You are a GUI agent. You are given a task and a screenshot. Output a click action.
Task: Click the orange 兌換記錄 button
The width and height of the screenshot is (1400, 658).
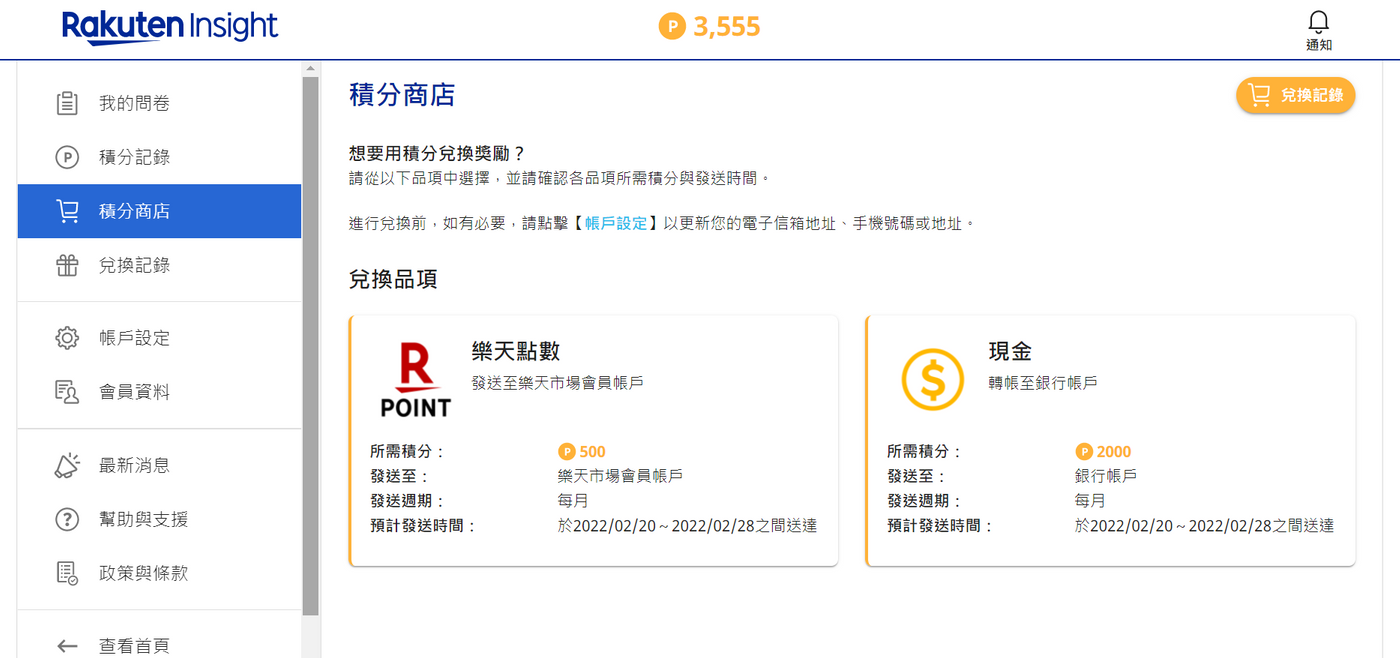point(1296,95)
